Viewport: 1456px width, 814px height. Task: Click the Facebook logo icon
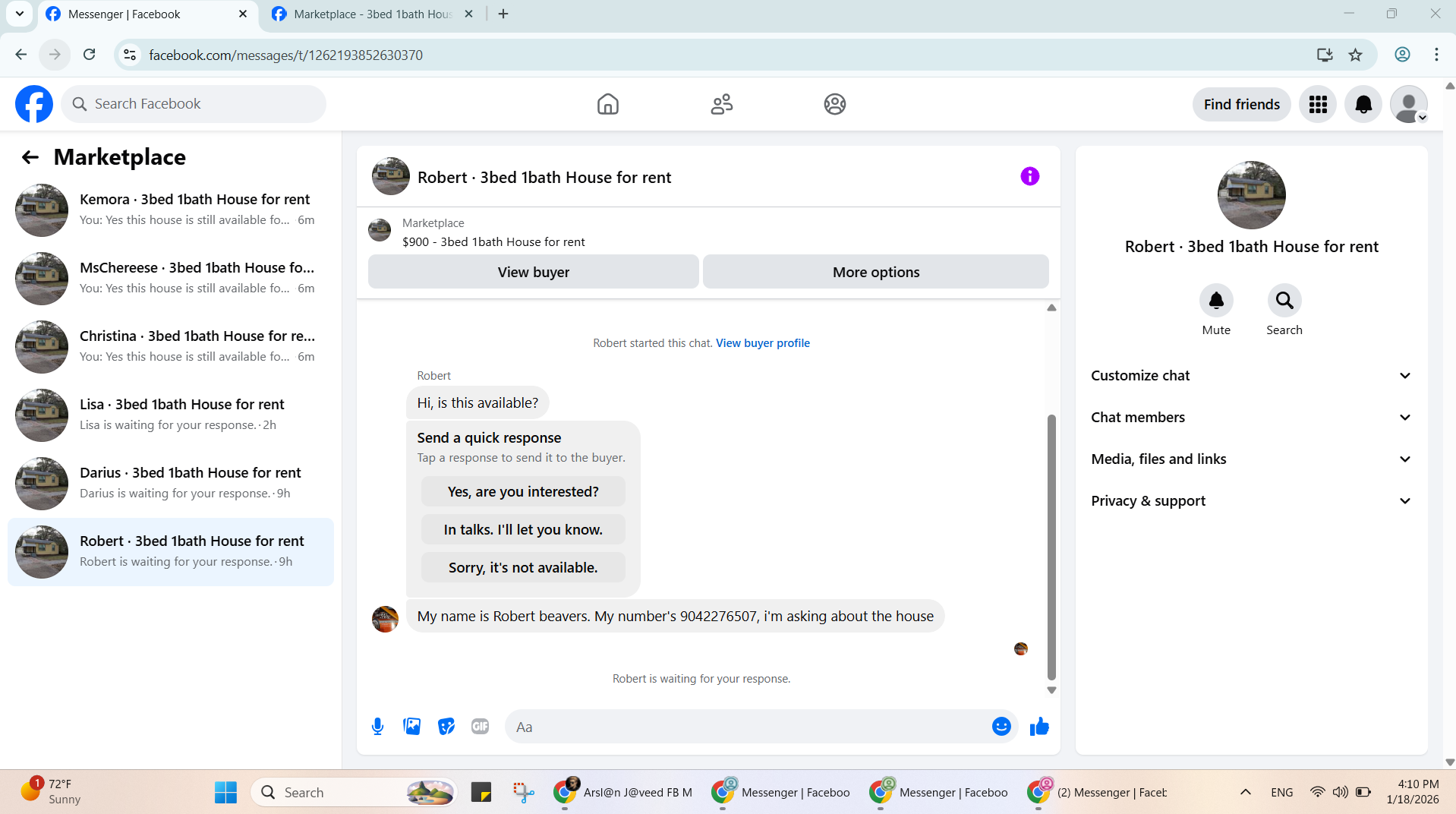pyautogui.click(x=34, y=104)
